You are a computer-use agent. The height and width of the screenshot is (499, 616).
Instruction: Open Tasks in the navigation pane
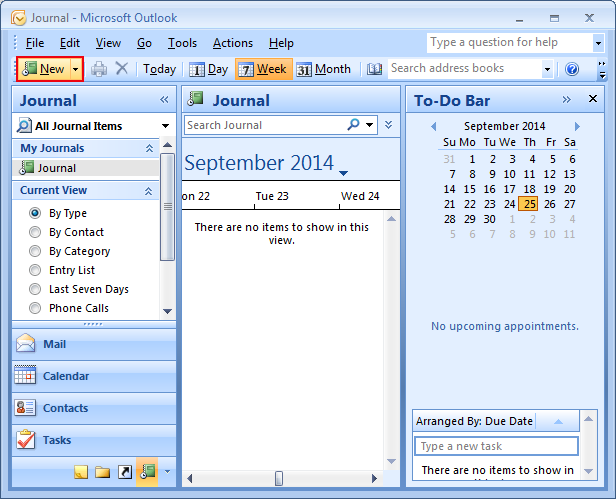[94, 440]
